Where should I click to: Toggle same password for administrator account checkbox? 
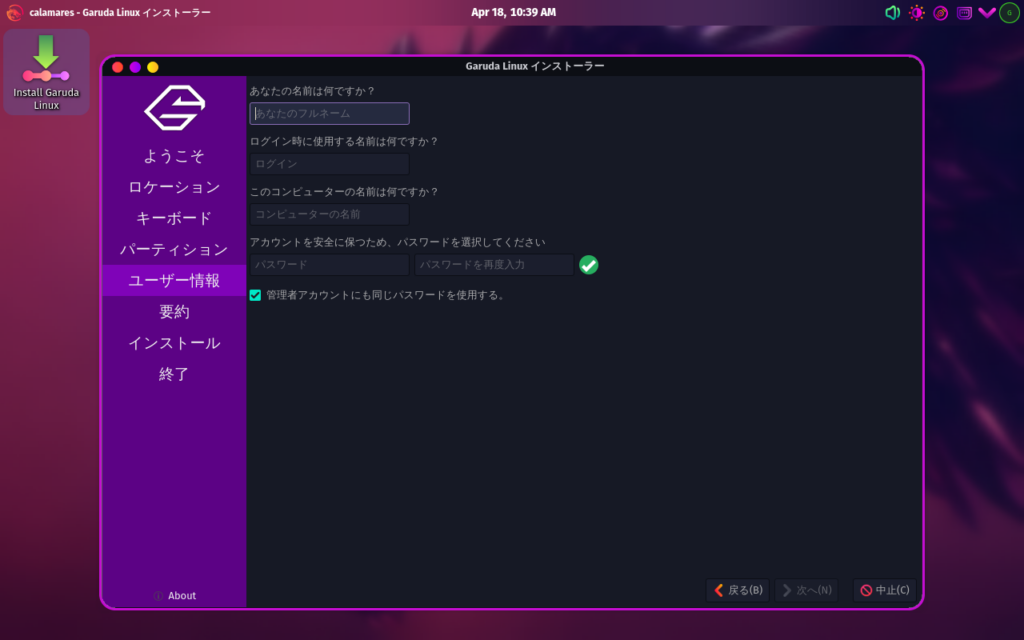click(x=255, y=295)
